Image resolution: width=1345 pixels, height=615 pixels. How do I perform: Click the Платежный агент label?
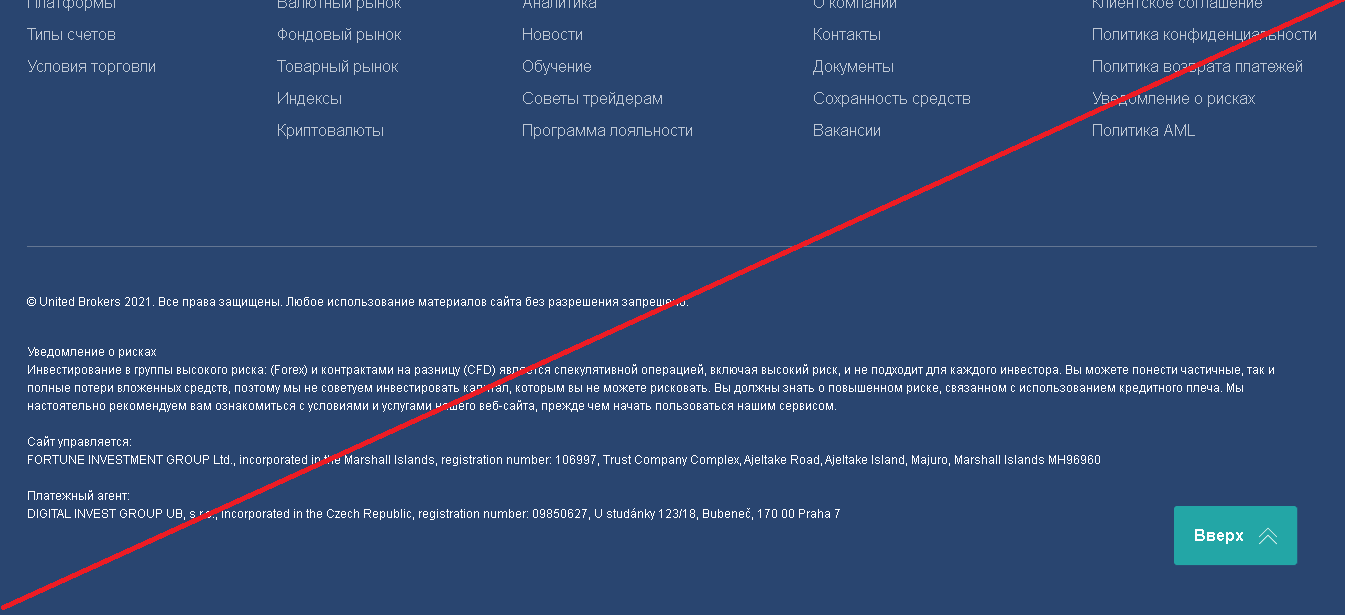pyautogui.click(x=78, y=496)
